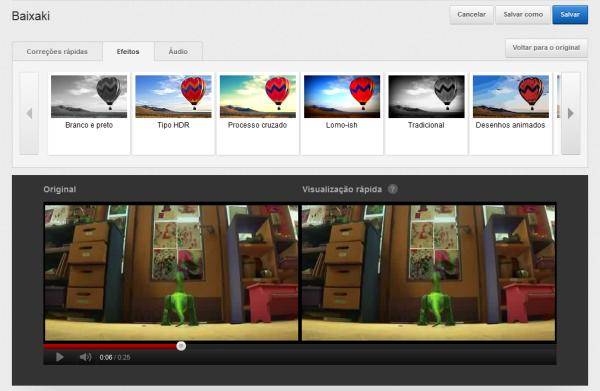Save changes with the blue Salvar button
600x391 pixels.
coord(570,15)
